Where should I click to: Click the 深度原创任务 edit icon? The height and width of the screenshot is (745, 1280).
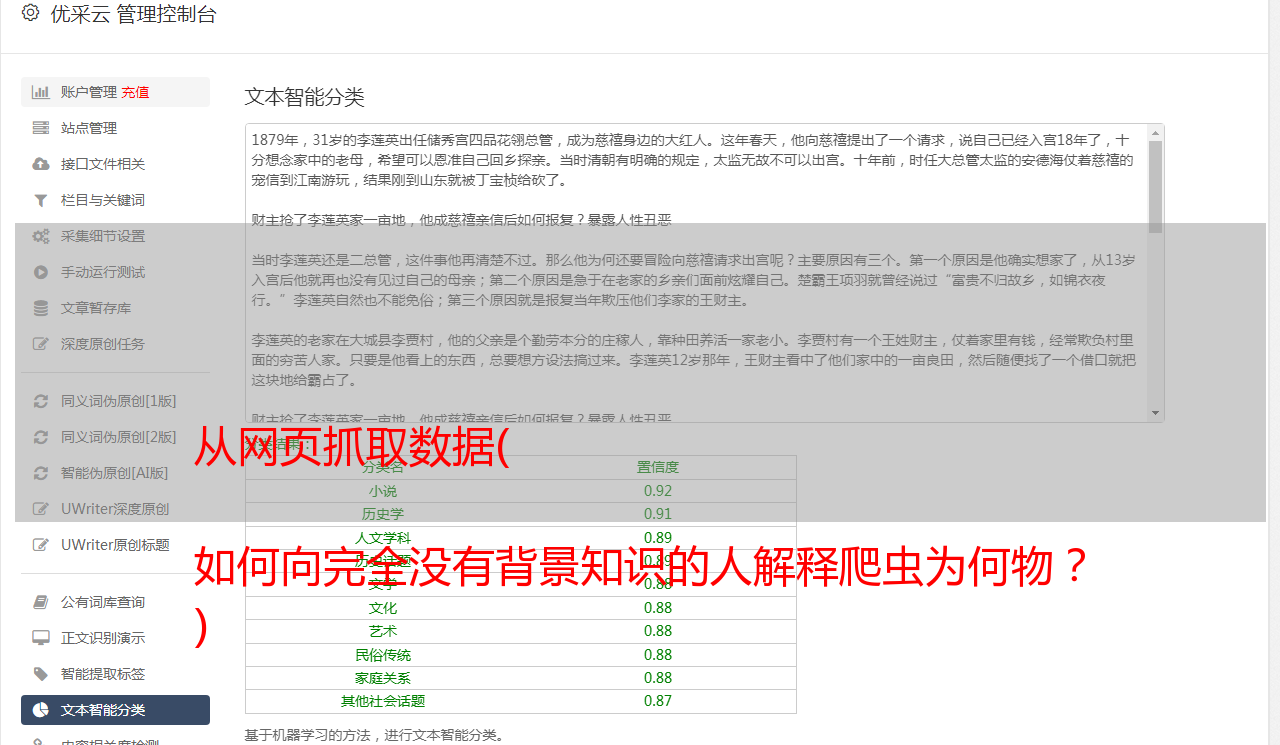[x=41, y=344]
